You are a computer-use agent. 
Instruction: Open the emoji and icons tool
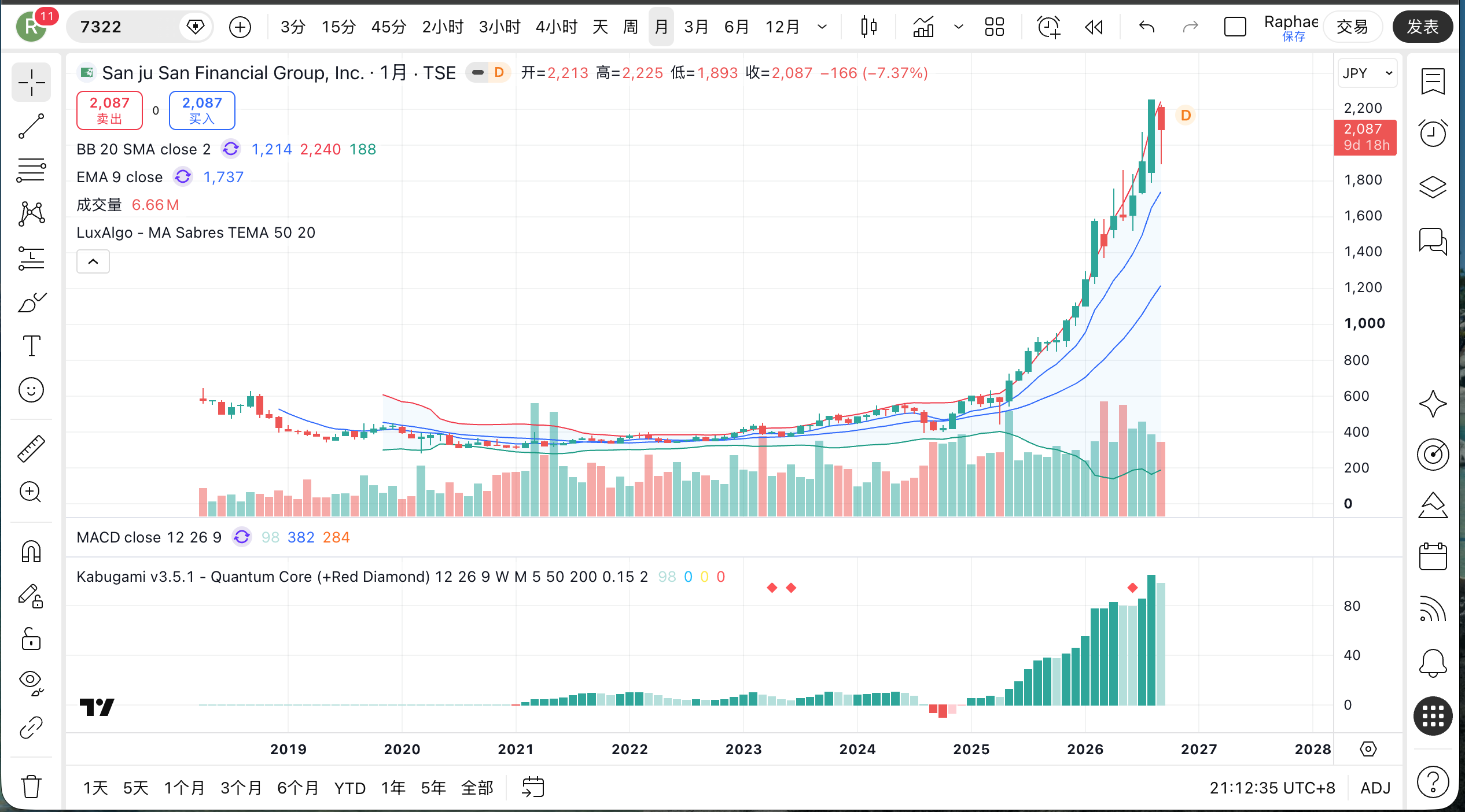tap(31, 390)
